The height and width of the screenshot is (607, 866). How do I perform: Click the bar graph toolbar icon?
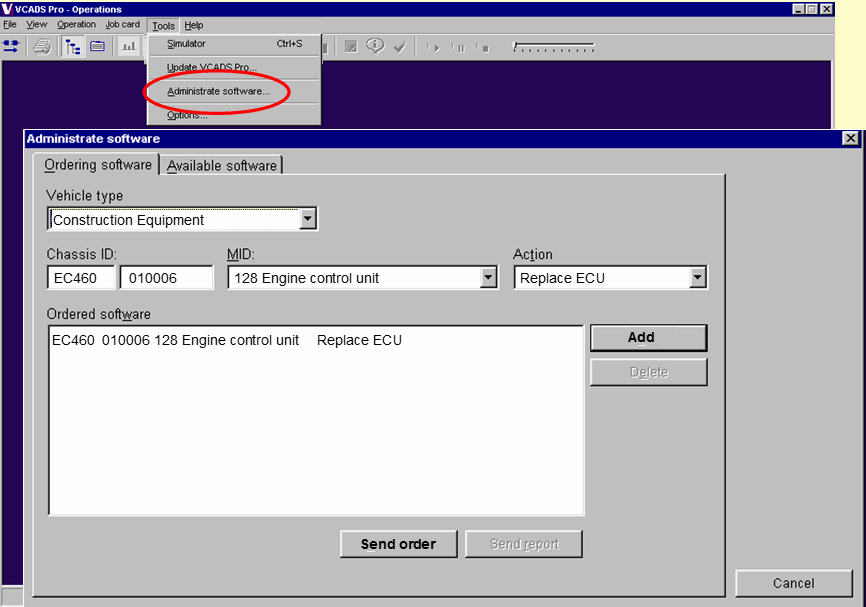pyautogui.click(x=129, y=46)
